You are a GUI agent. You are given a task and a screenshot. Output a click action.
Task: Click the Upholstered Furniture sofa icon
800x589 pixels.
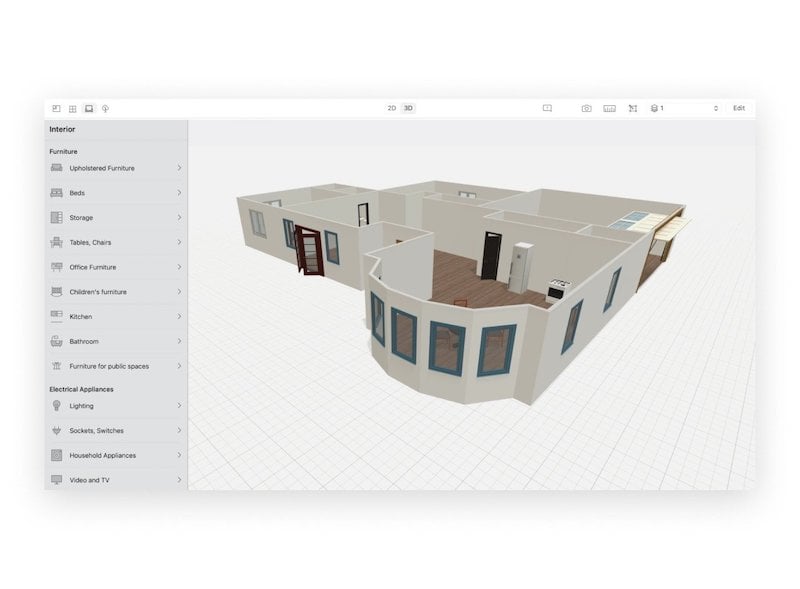pos(57,168)
